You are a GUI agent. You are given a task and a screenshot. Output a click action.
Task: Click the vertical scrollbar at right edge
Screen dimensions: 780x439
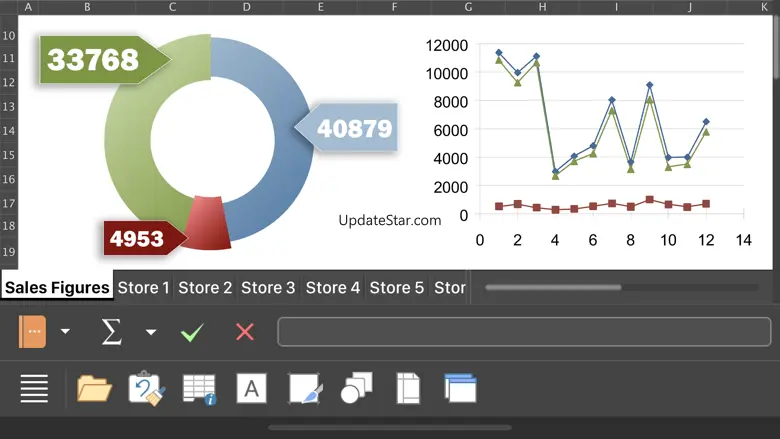[777, 47]
